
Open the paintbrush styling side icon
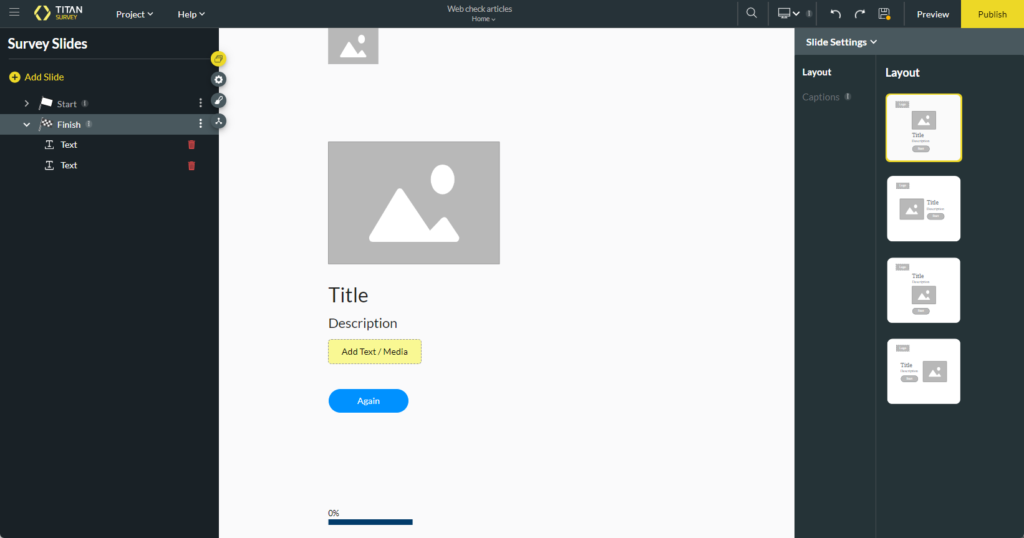tap(218, 101)
